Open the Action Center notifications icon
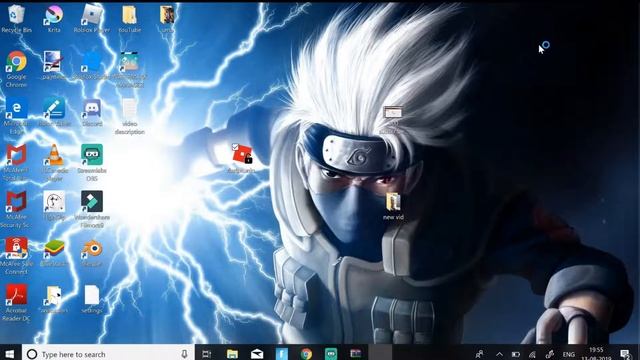Image resolution: width=640 pixels, height=360 pixels. [625, 354]
